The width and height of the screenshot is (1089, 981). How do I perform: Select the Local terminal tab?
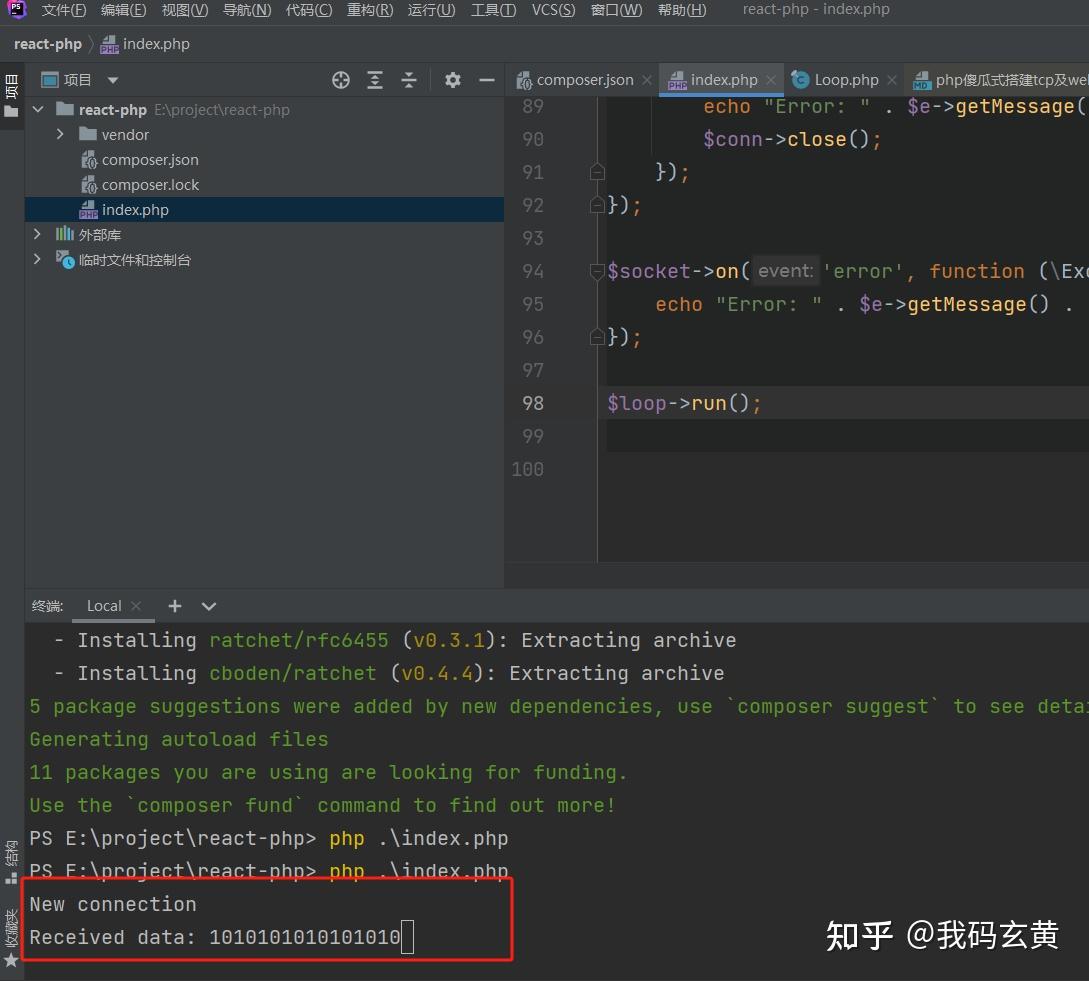(x=103, y=605)
